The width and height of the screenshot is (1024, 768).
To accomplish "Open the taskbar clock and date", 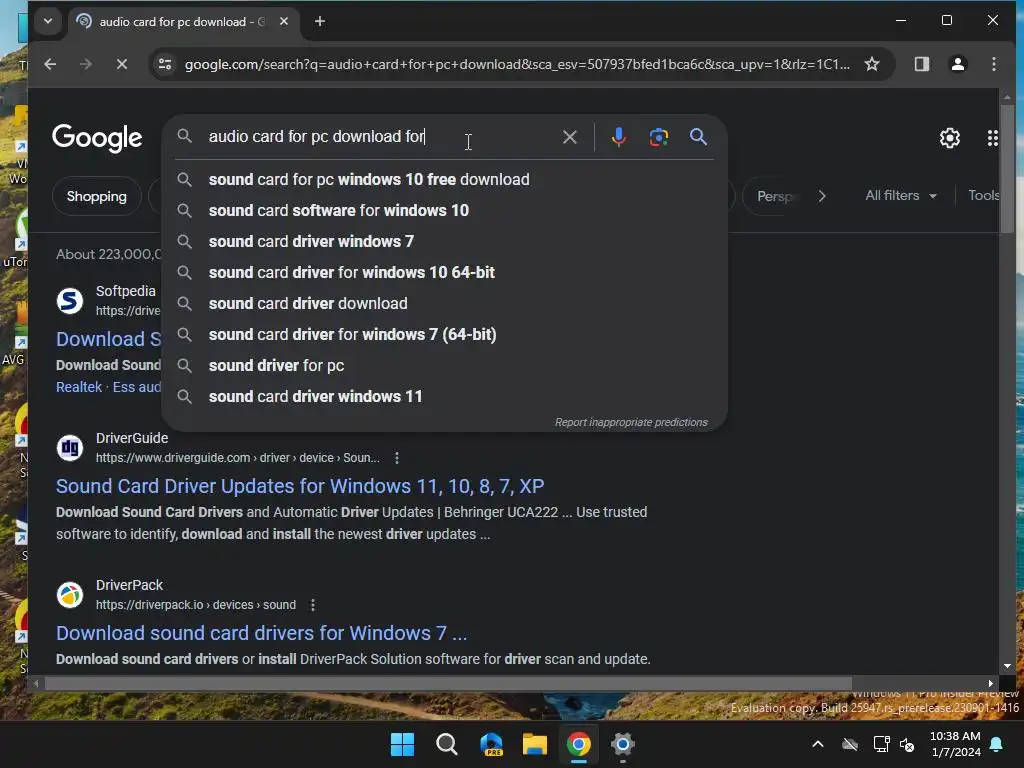I will point(955,744).
